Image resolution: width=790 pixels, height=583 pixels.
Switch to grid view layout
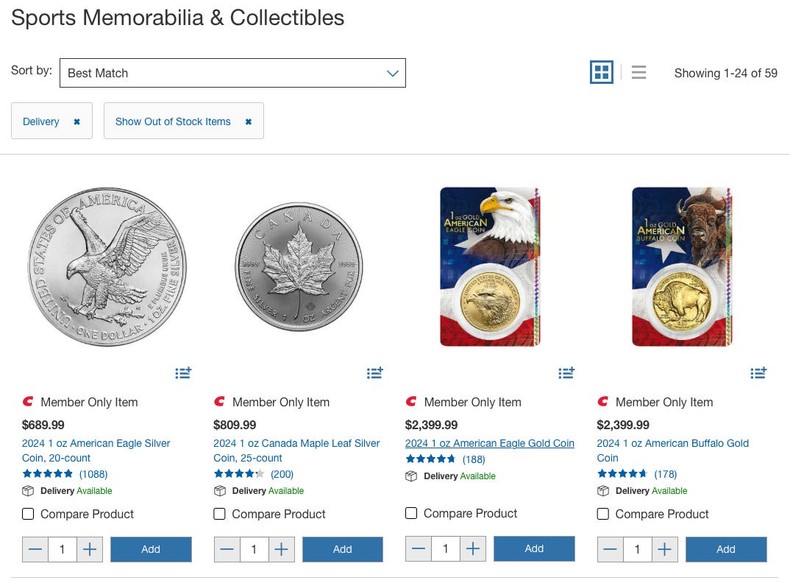pos(601,72)
